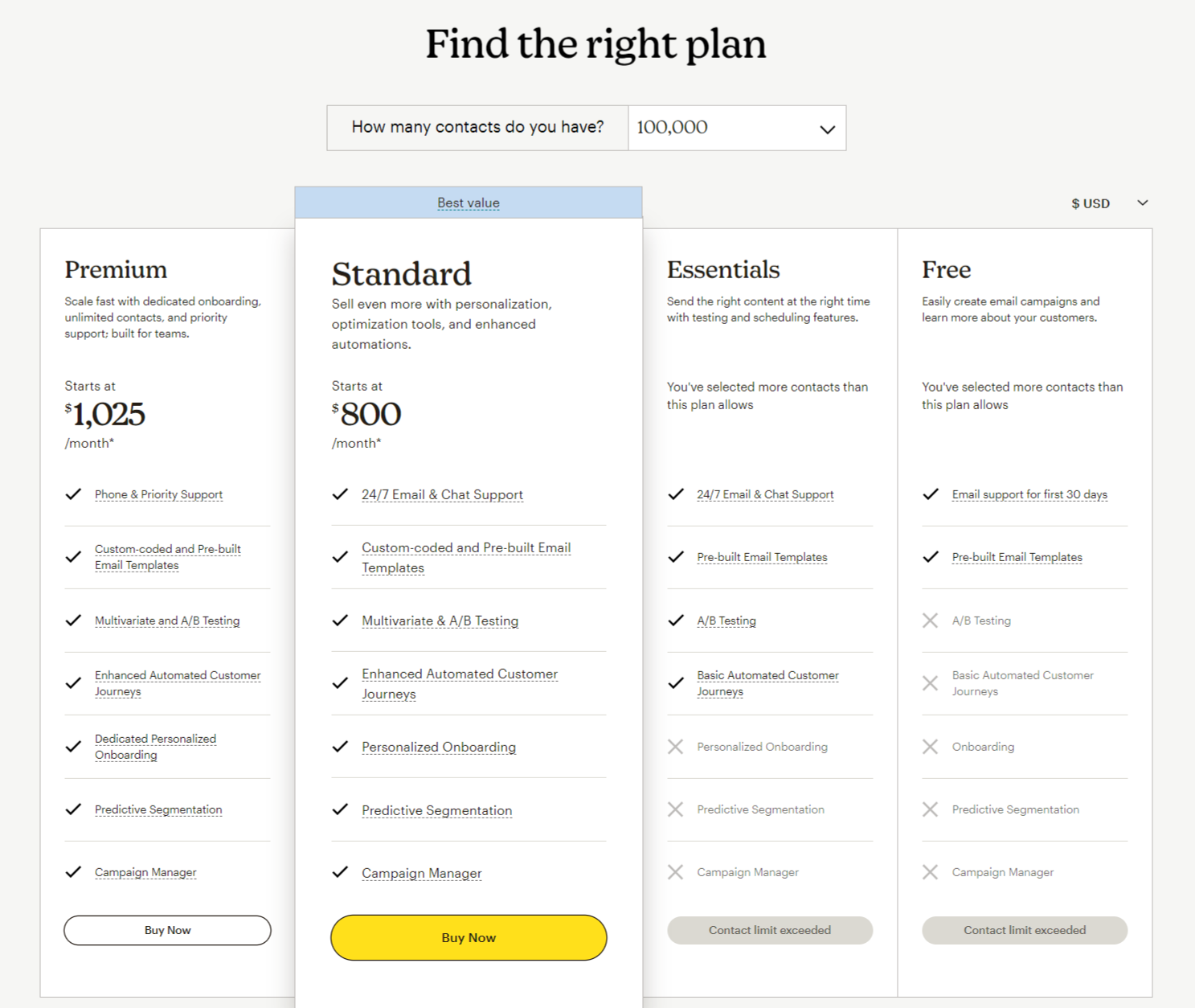This screenshot has width=1195, height=1008.
Task: Click X icon beside Free Campaign Manager
Action: pos(930,872)
